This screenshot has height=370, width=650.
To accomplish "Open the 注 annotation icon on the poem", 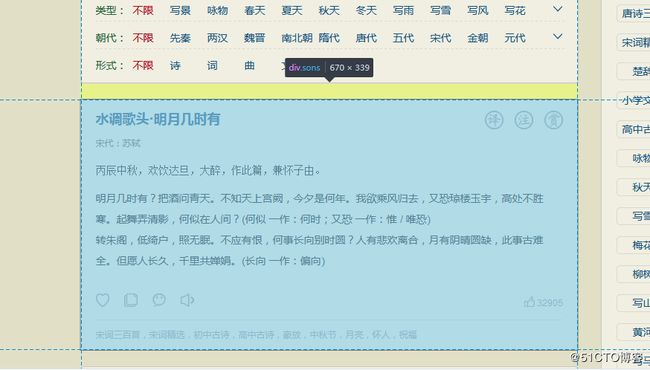I will point(524,120).
